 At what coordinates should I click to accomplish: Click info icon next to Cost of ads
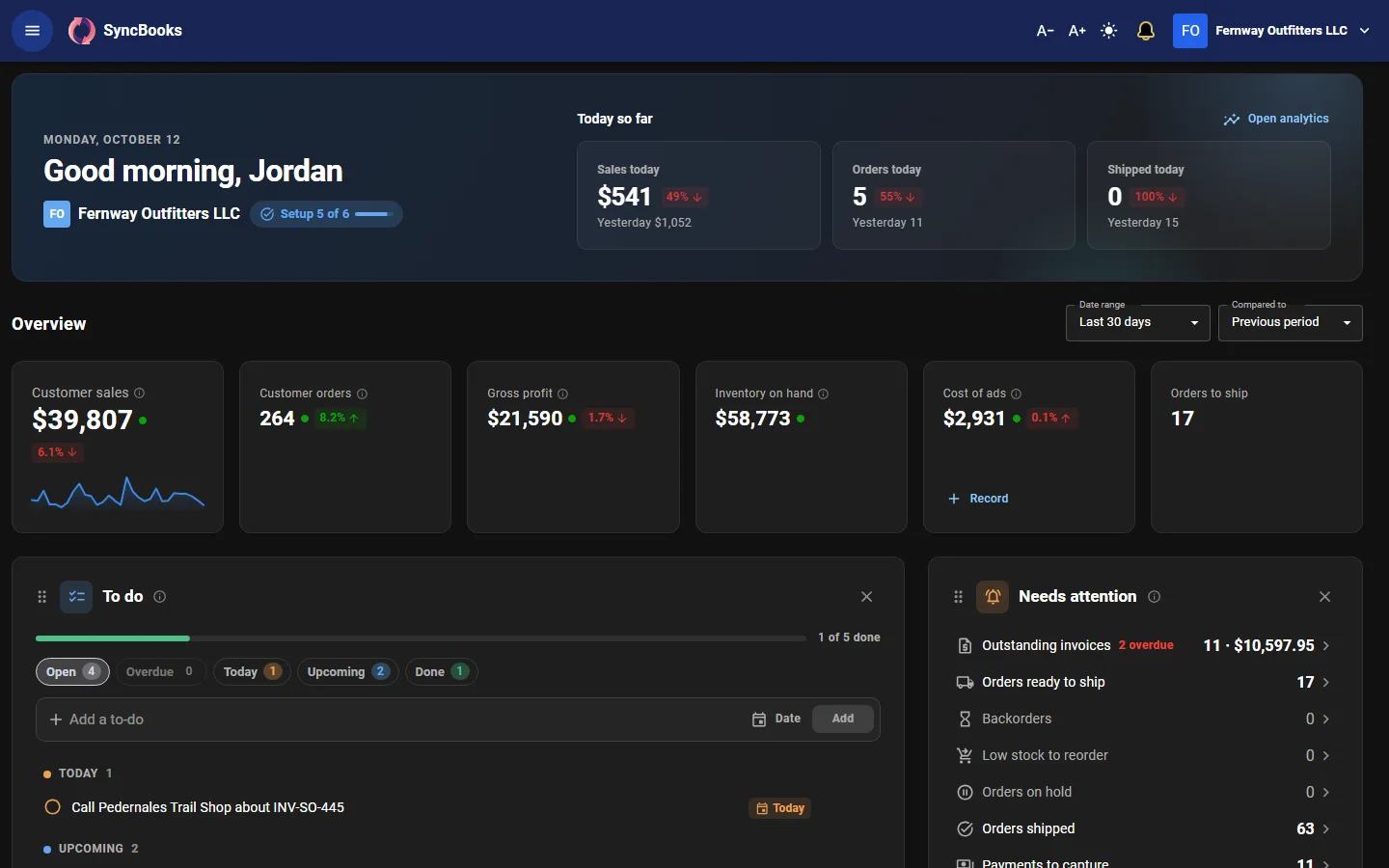coord(1017,393)
